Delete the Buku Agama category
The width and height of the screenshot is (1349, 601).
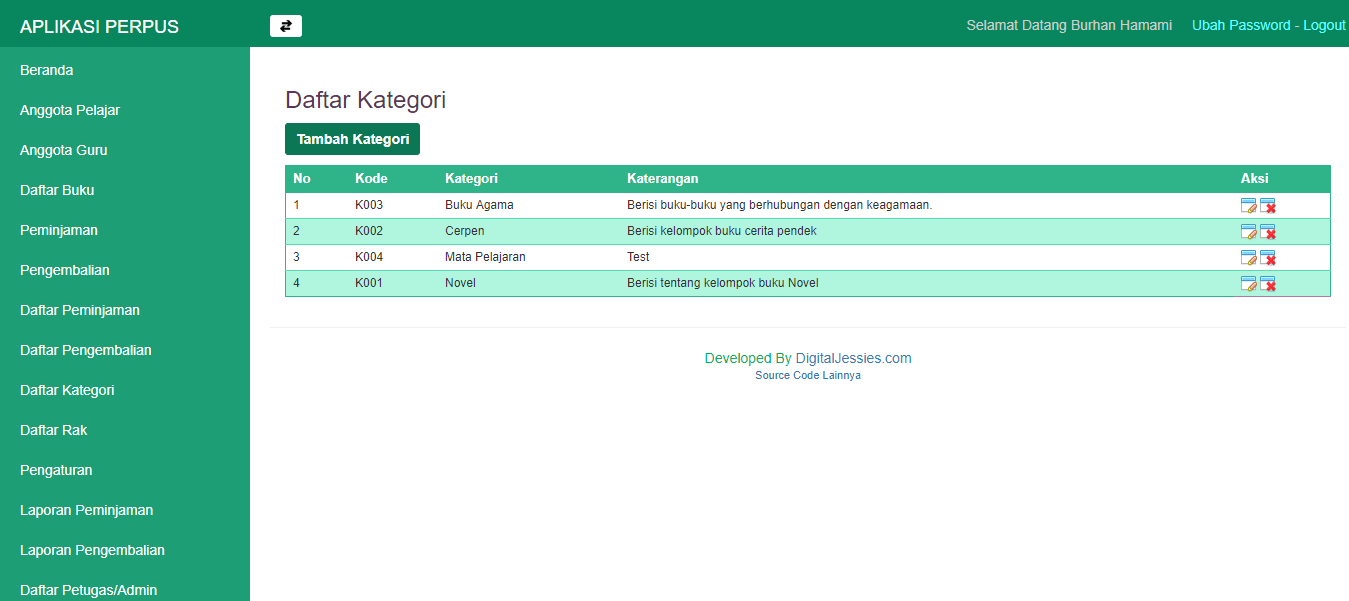pos(1267,206)
